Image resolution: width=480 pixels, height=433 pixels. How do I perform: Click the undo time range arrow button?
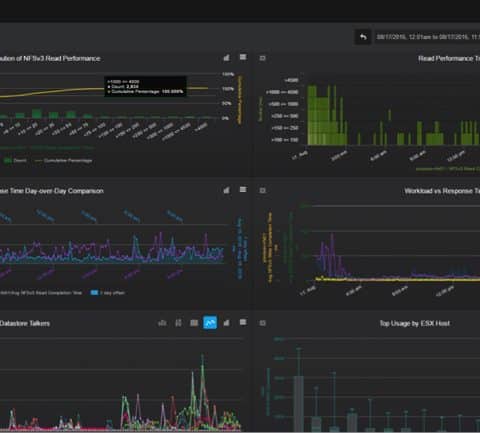click(363, 37)
